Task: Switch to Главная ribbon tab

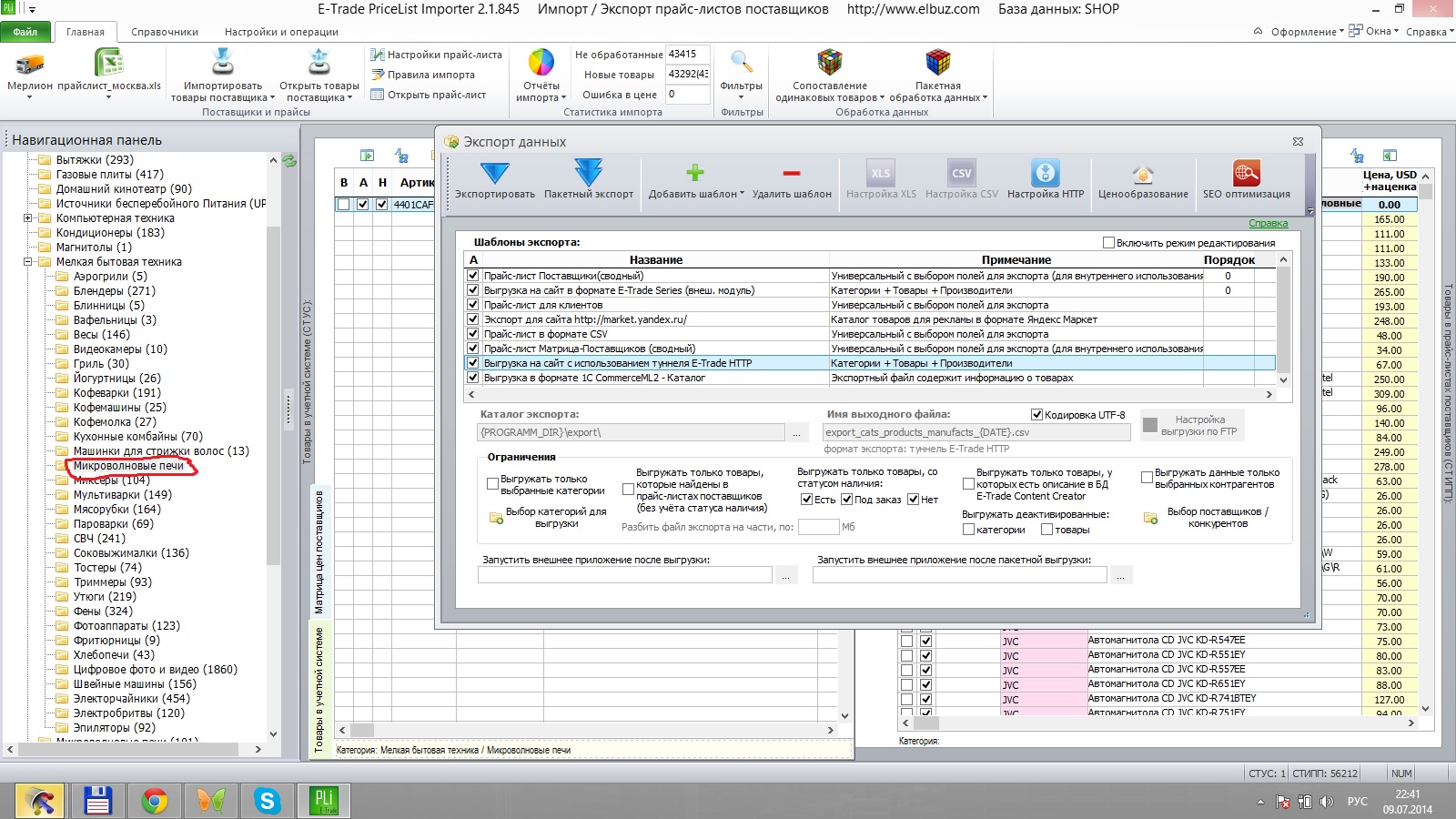Action: pos(86,32)
